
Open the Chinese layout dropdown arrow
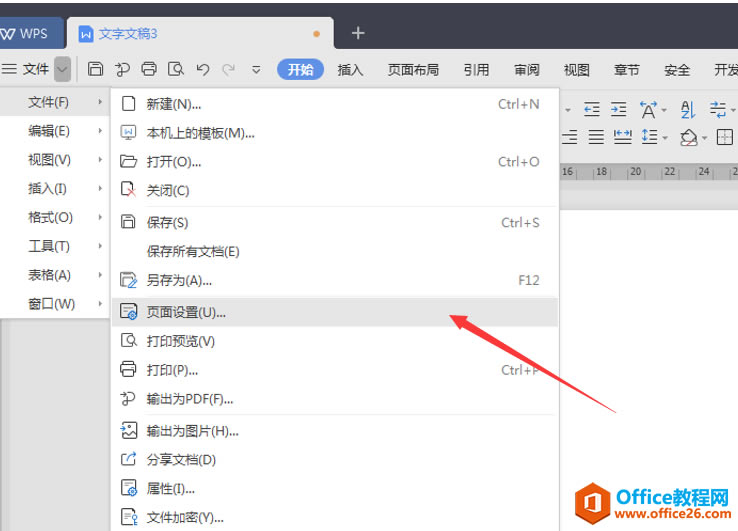pyautogui.click(x=664, y=110)
